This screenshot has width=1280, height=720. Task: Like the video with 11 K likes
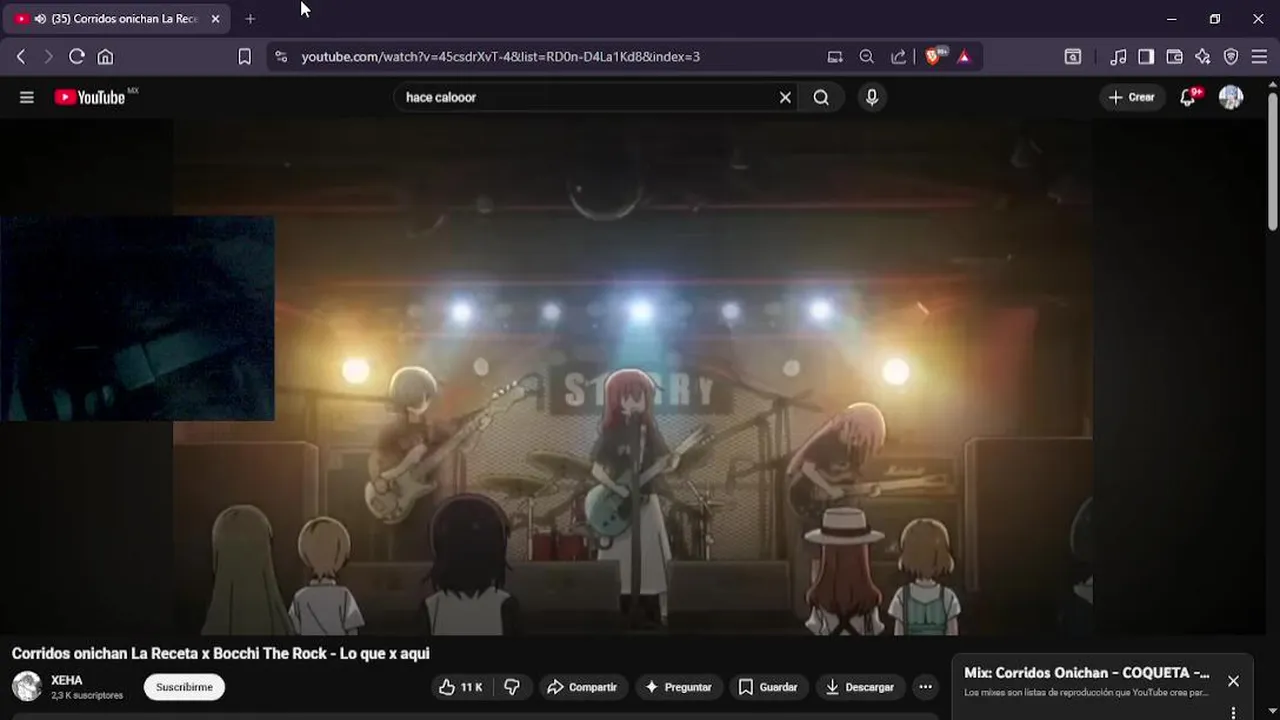[x=461, y=687]
